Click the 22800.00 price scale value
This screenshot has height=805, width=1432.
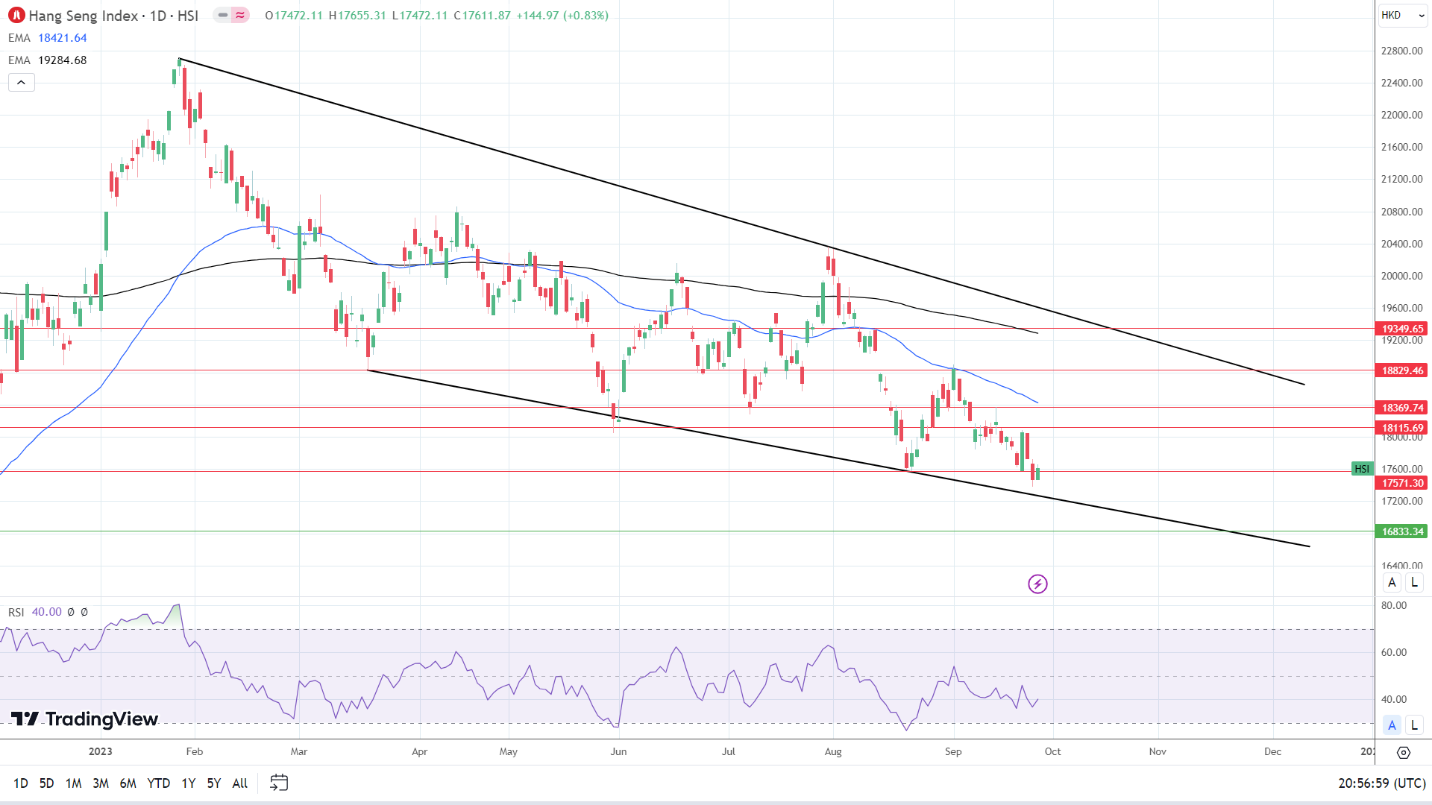coord(1402,51)
